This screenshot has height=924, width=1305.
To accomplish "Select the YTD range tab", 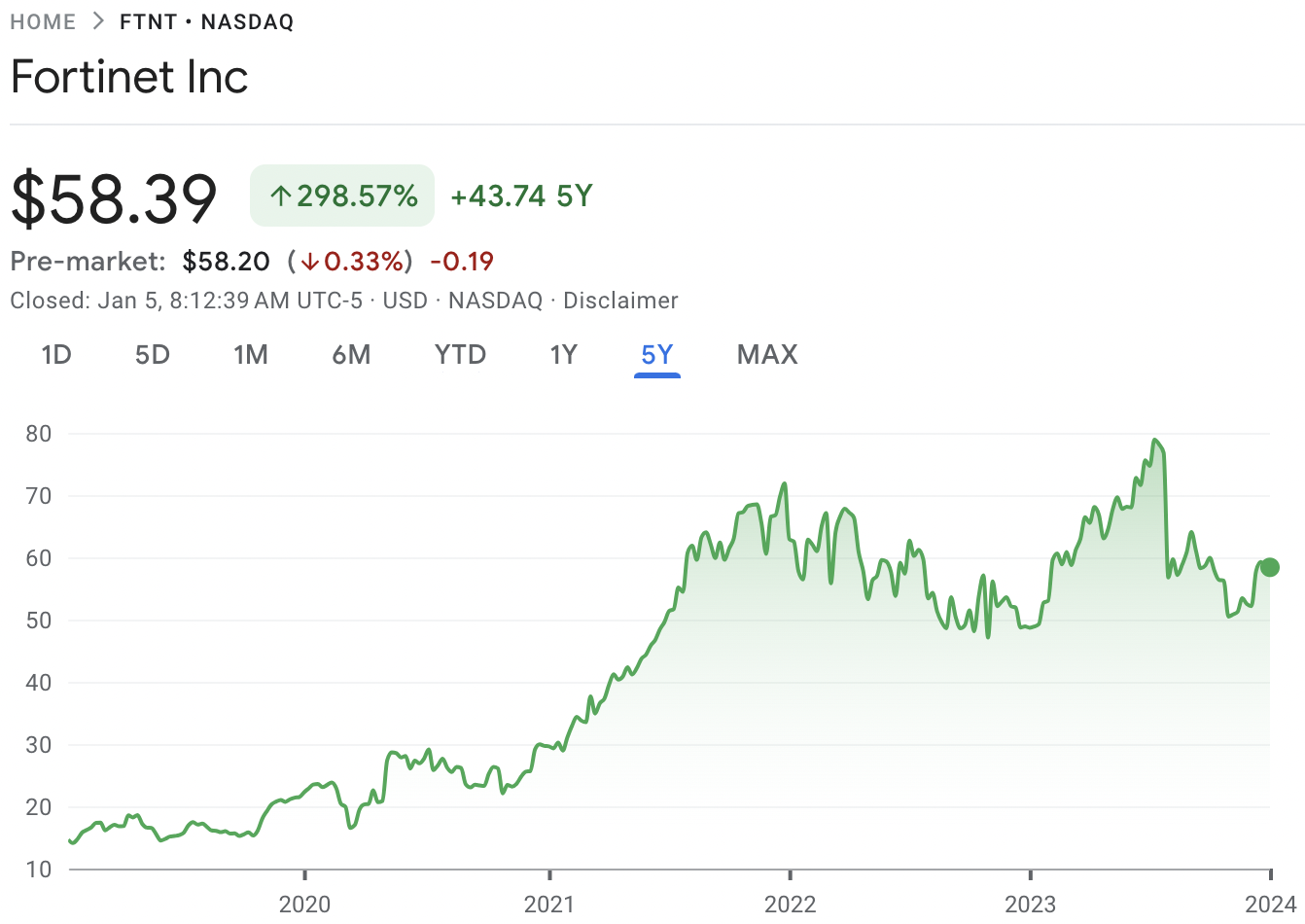I will point(459,355).
